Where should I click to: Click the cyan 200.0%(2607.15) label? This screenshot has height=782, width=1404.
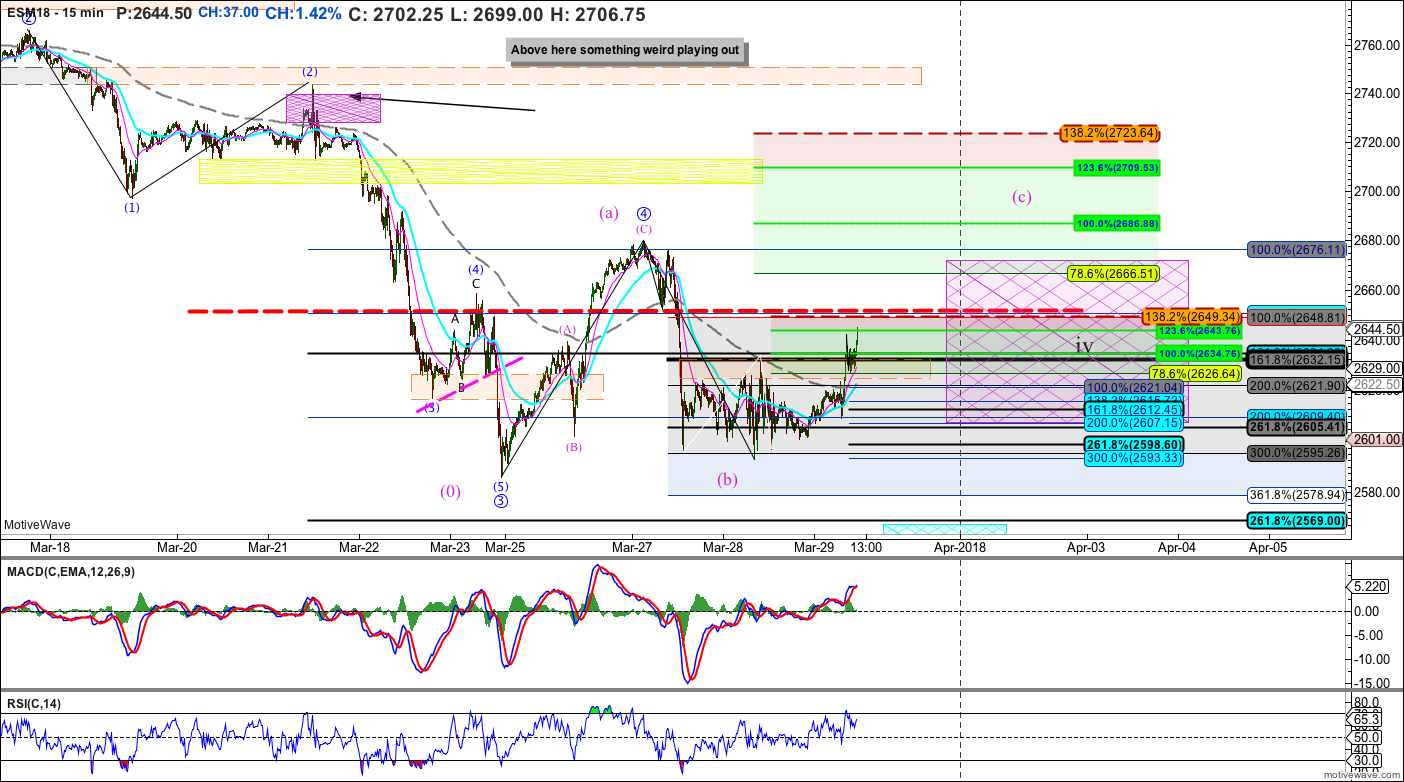tap(1135, 424)
